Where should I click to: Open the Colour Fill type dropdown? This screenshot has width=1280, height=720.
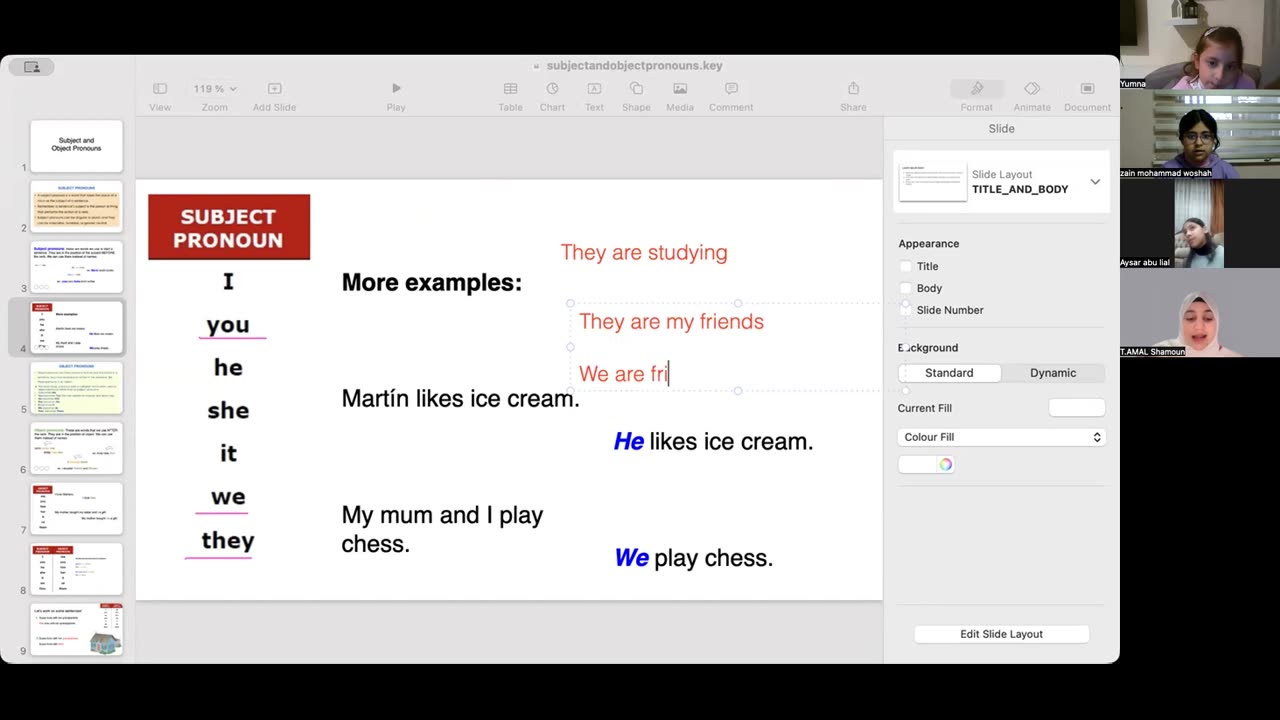click(x=1001, y=437)
